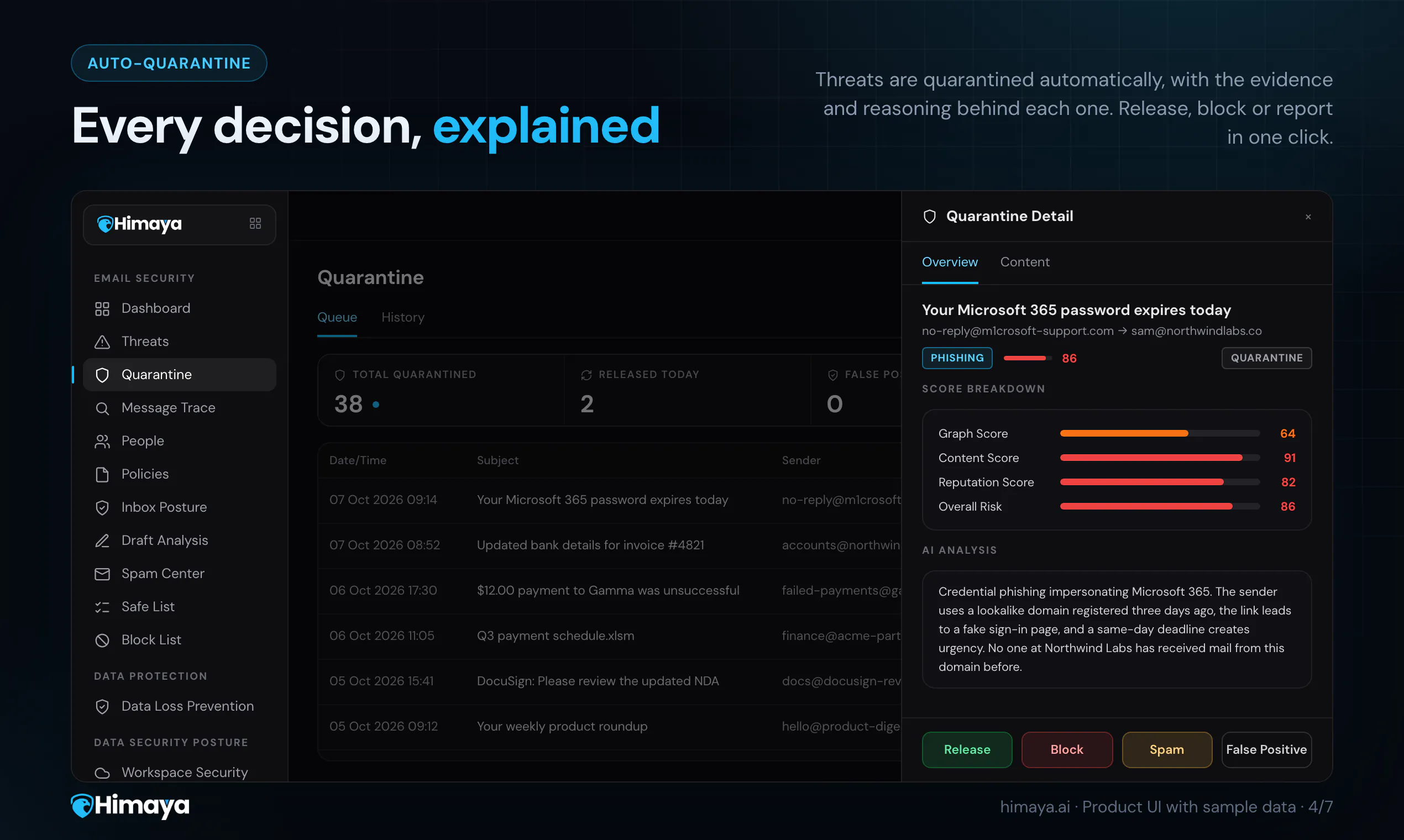
Task: Click the '07 Oct 2026 09:14' date cell
Action: click(x=383, y=500)
